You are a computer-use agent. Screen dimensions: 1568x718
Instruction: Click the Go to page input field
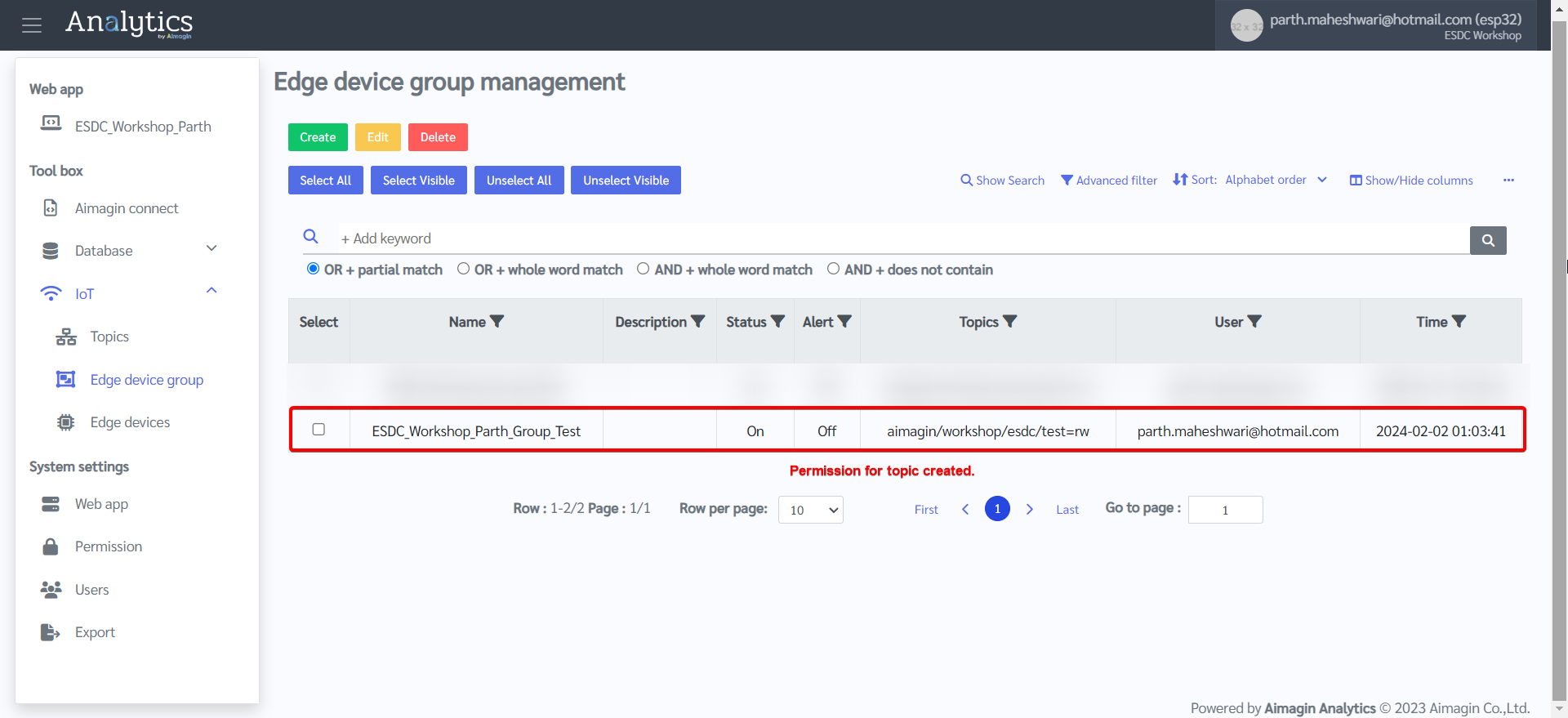(x=1225, y=510)
